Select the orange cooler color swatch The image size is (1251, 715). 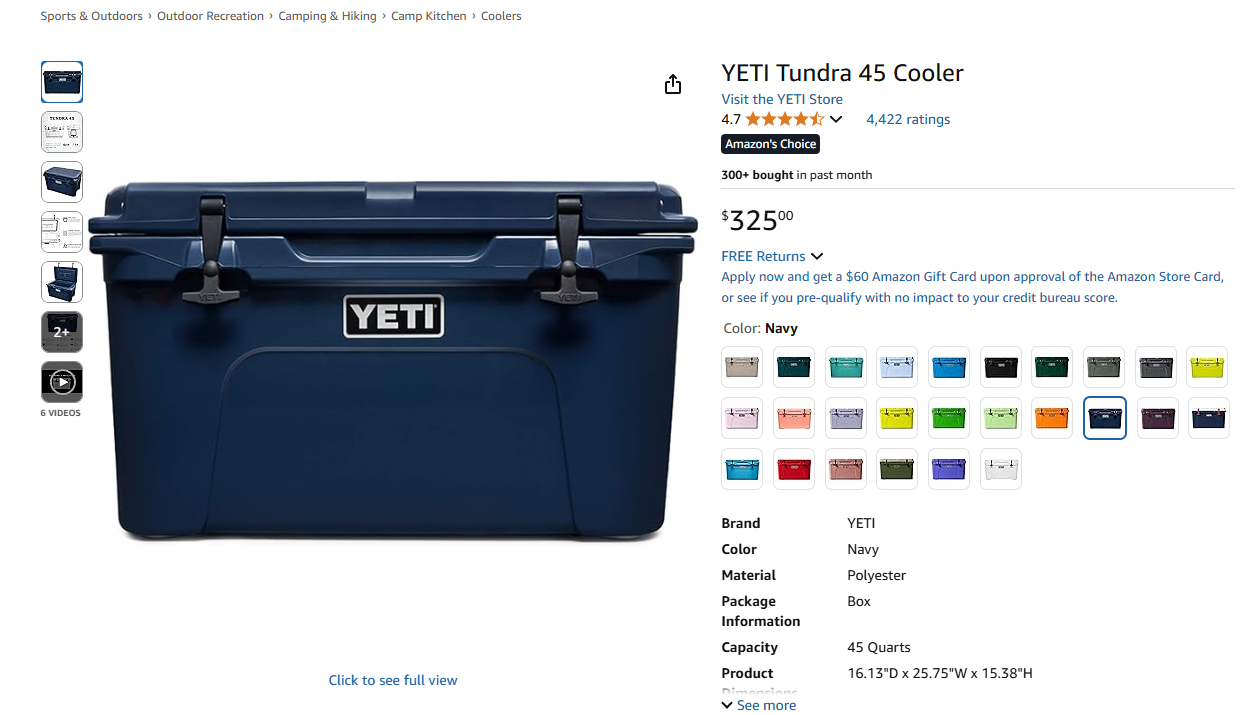coord(1052,418)
